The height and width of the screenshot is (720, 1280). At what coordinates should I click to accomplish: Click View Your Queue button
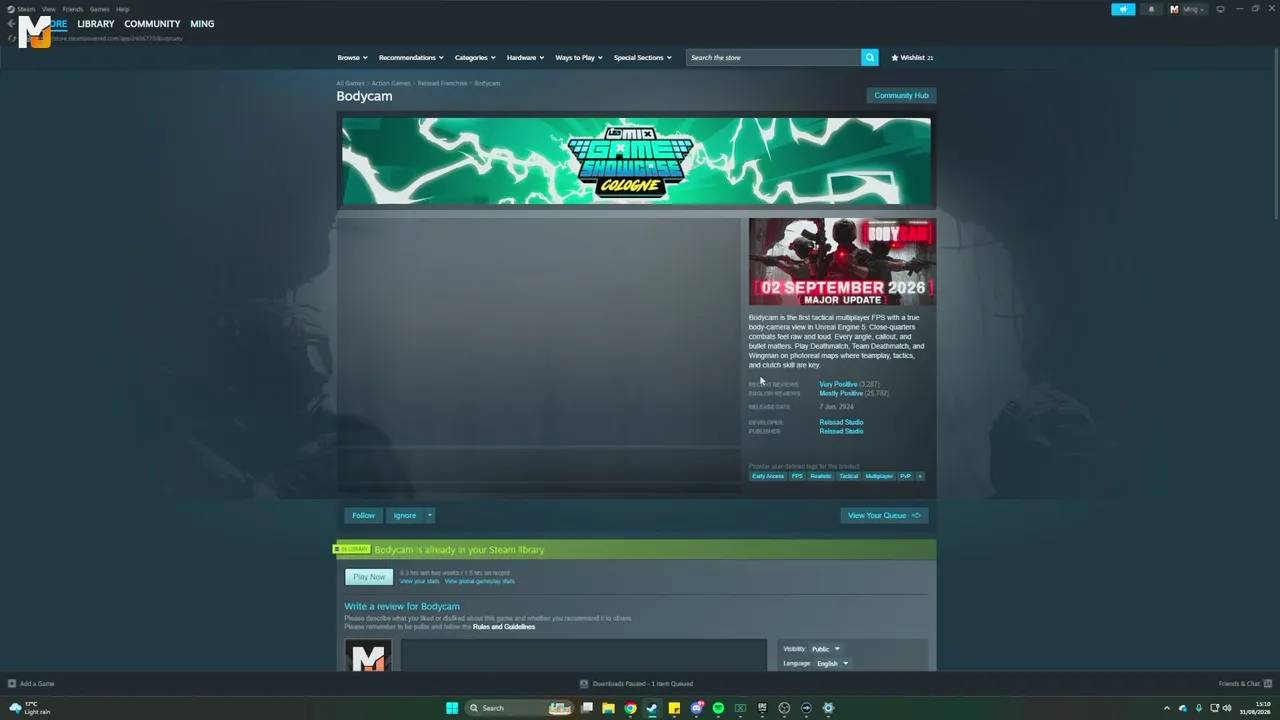point(884,515)
